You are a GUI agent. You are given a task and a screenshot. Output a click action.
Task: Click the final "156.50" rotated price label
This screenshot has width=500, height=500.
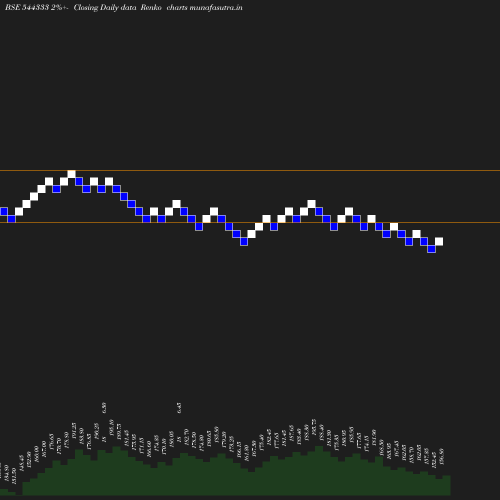pos(442,456)
